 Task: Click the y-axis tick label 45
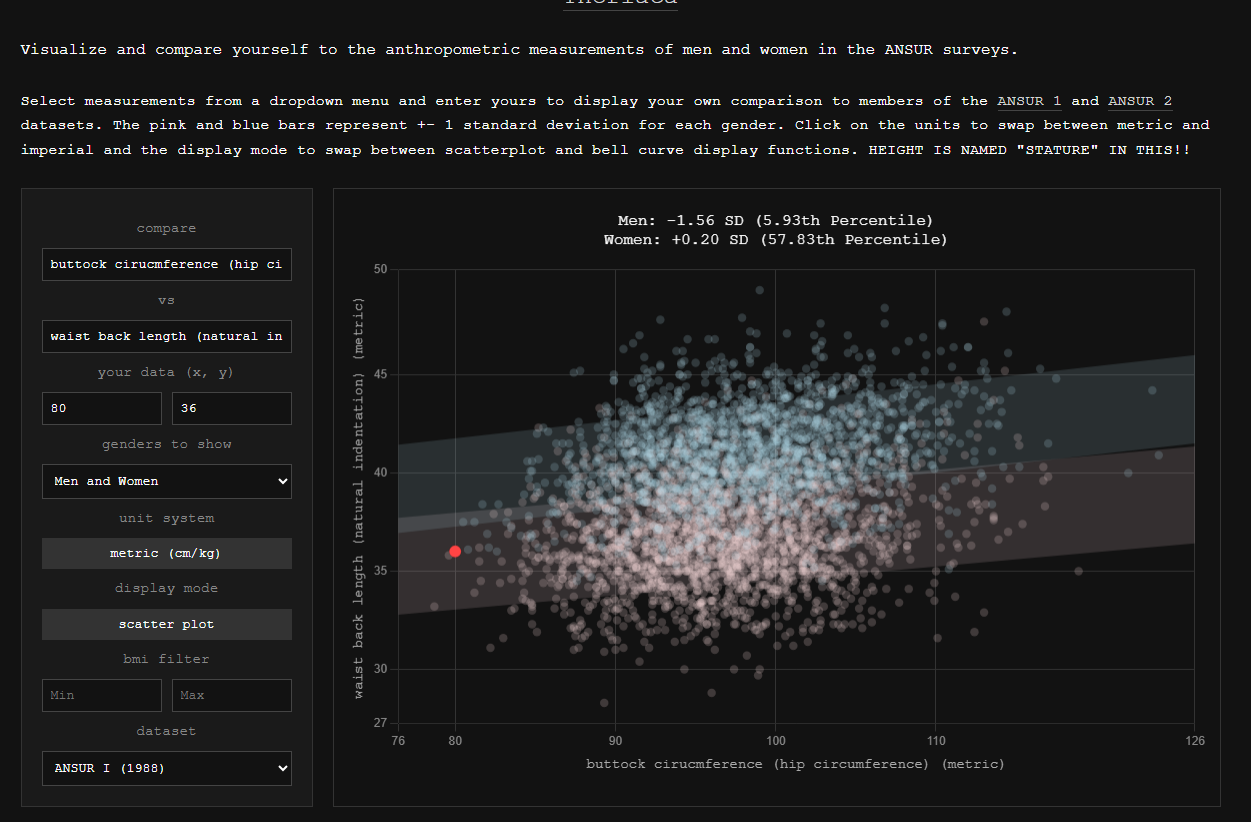(x=380, y=375)
